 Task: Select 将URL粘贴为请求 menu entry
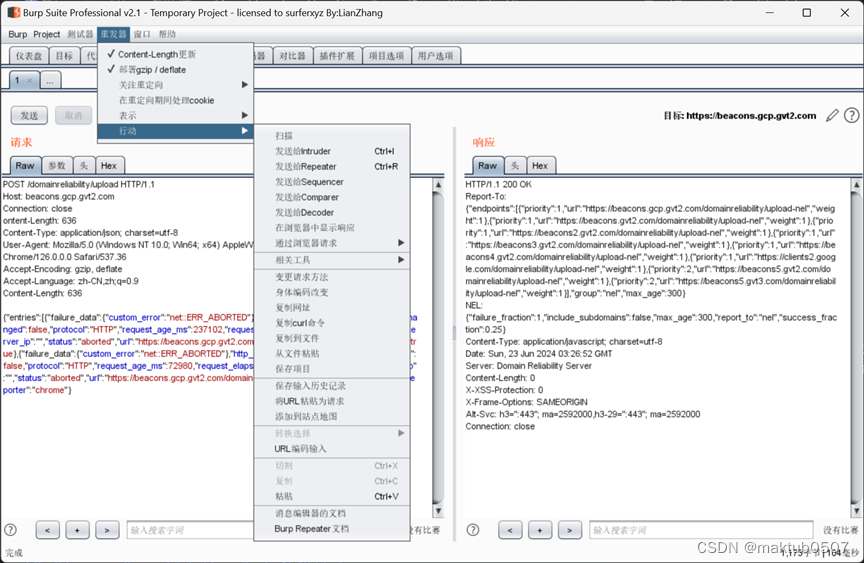pos(332,402)
